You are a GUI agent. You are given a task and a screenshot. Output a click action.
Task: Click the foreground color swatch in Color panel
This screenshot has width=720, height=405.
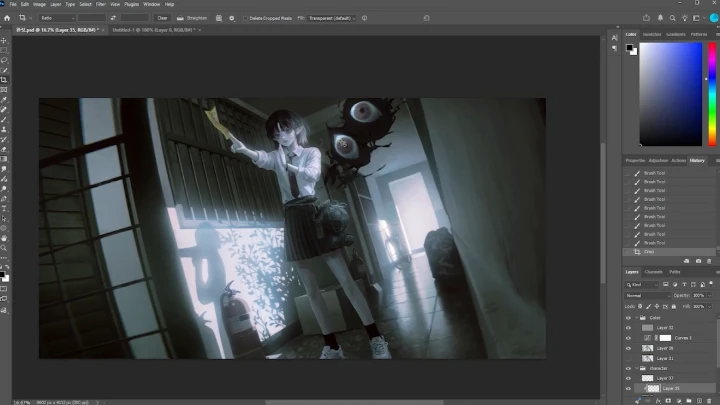click(629, 47)
